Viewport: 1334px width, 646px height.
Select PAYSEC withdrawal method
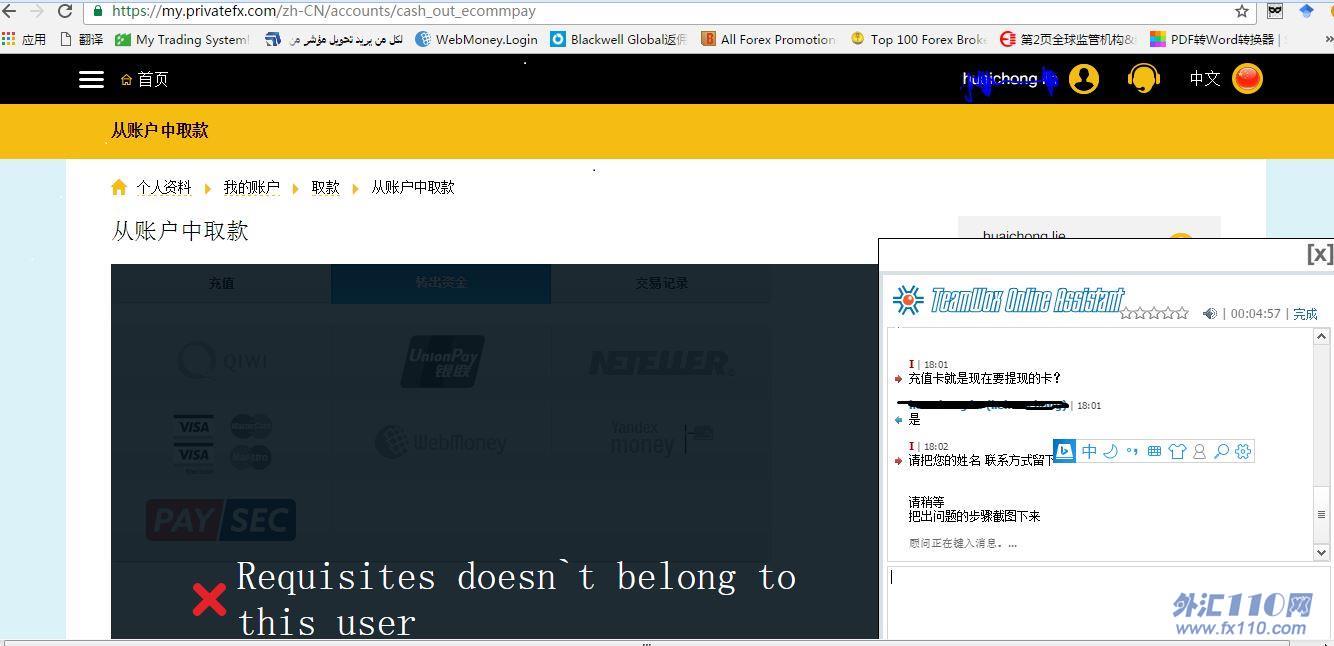[221, 520]
